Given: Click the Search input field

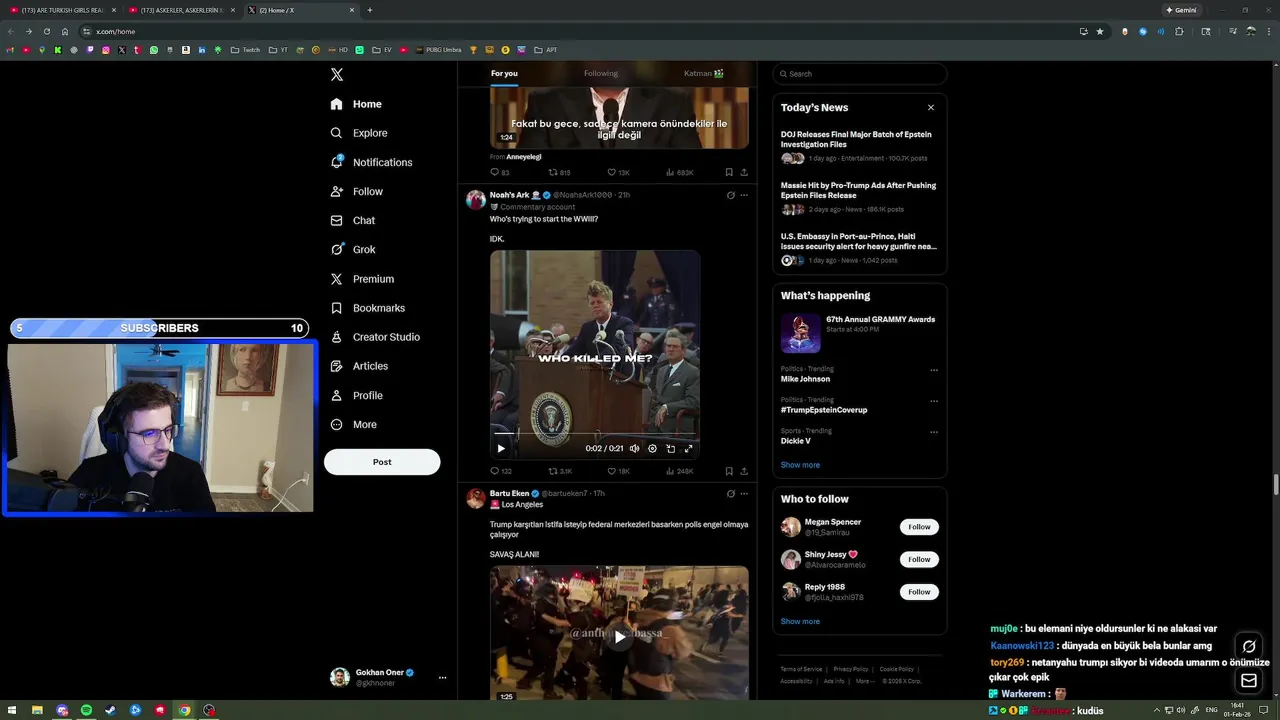Looking at the screenshot, I should coord(859,74).
